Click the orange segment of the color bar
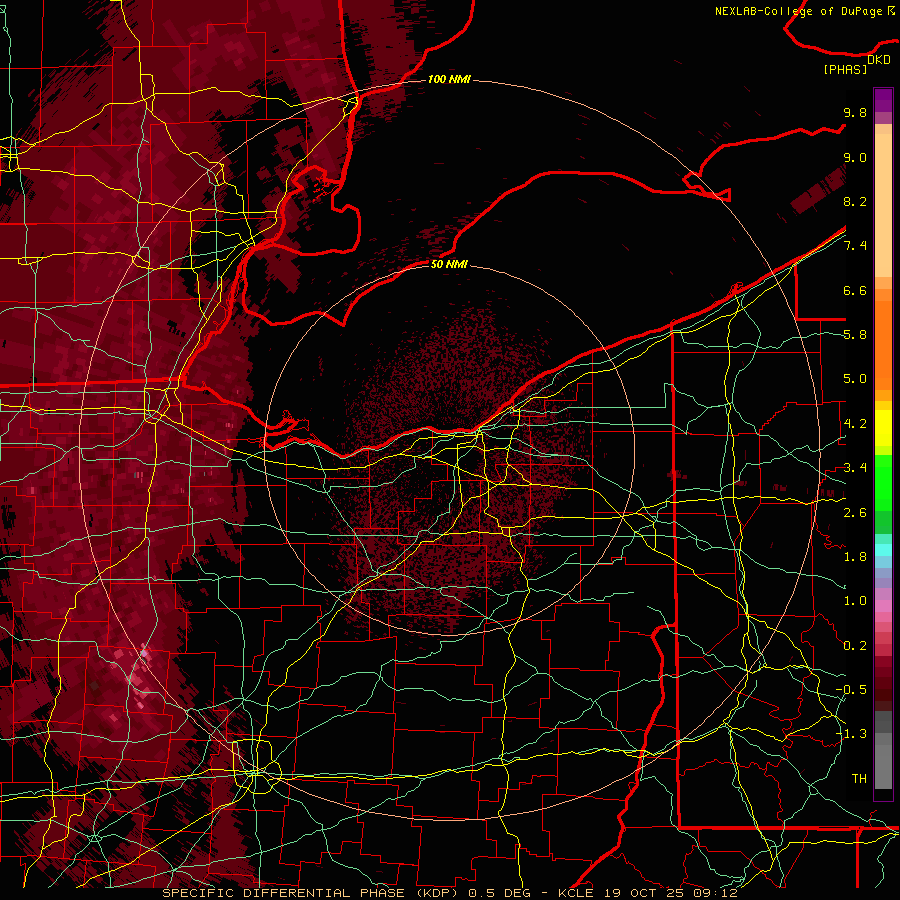900x900 pixels. (x=883, y=344)
